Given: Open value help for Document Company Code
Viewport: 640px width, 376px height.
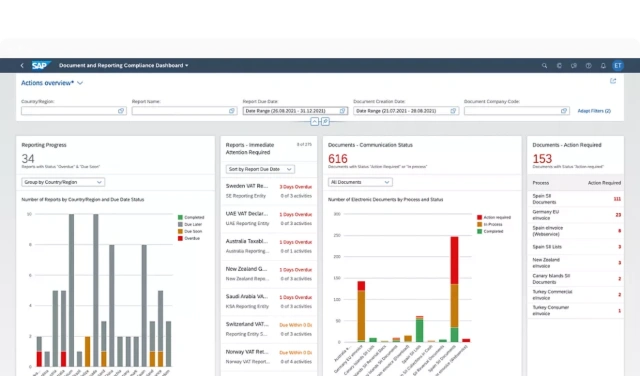Looking at the screenshot, I should (564, 111).
